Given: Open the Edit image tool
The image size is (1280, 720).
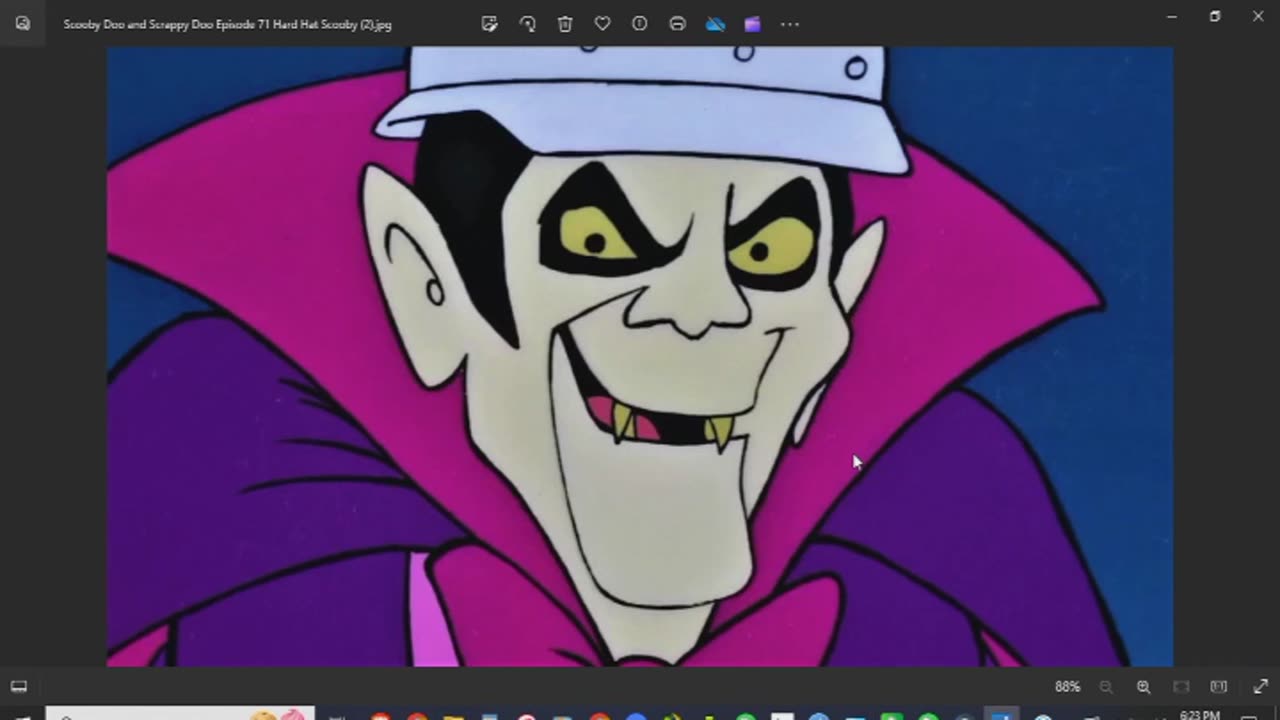Looking at the screenshot, I should click(x=489, y=24).
